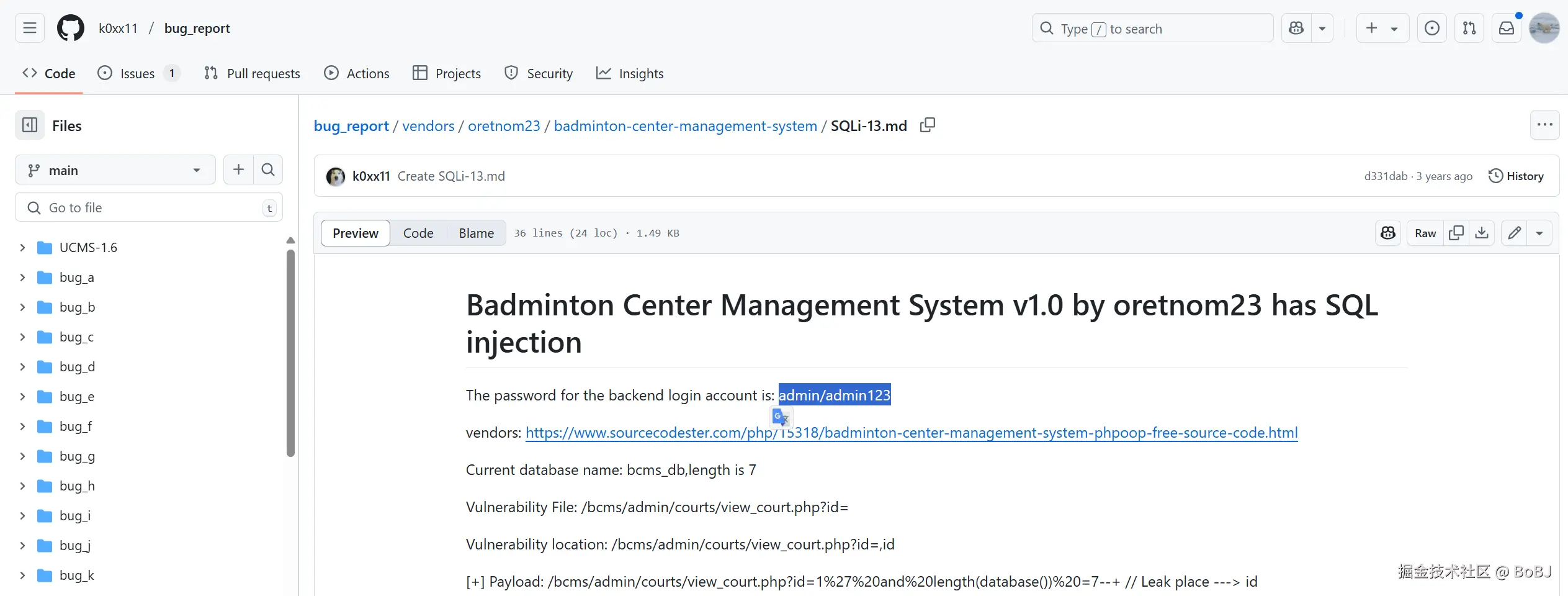Open k0xx11 commit author profile

click(x=371, y=176)
